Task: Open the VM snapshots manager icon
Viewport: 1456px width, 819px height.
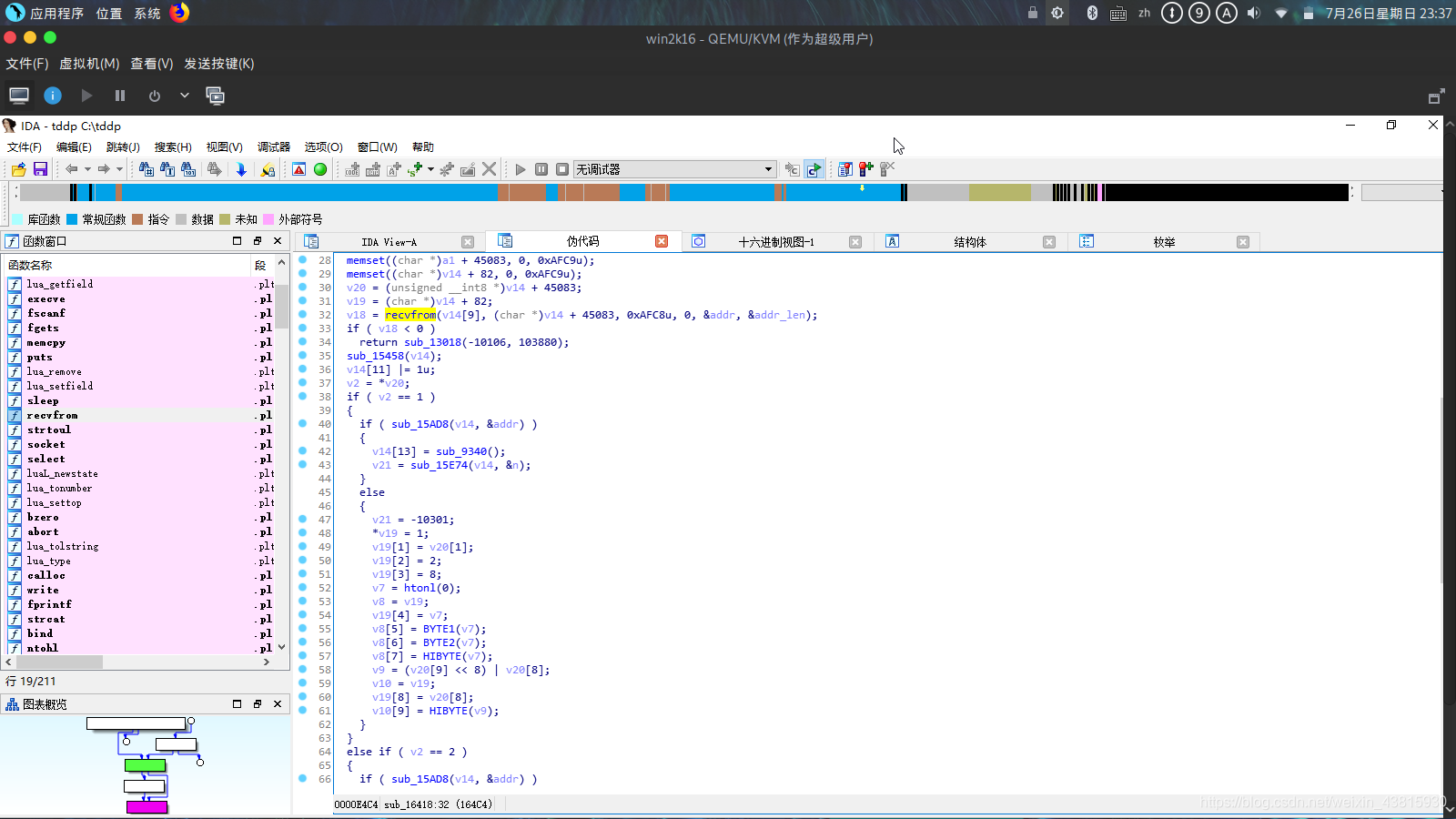Action: click(216, 96)
